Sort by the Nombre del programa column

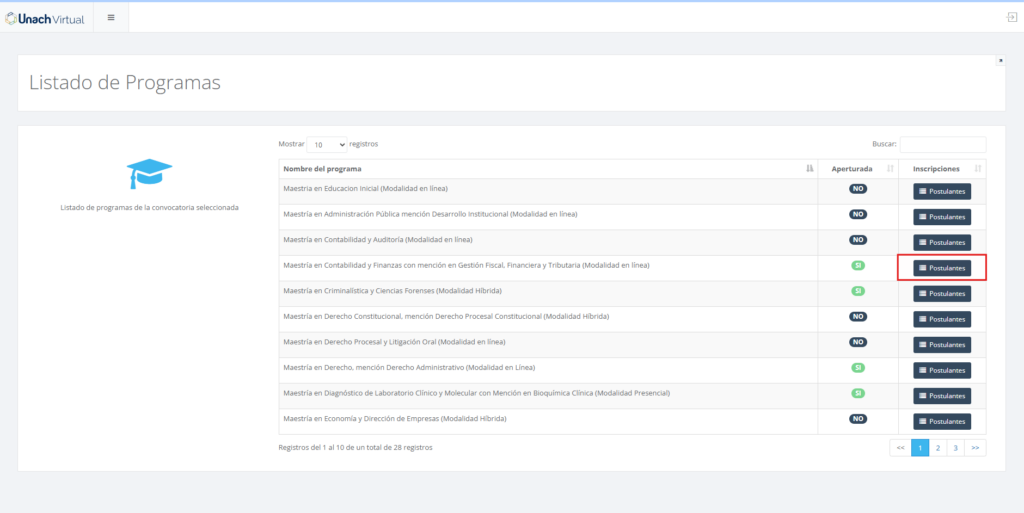click(546, 169)
